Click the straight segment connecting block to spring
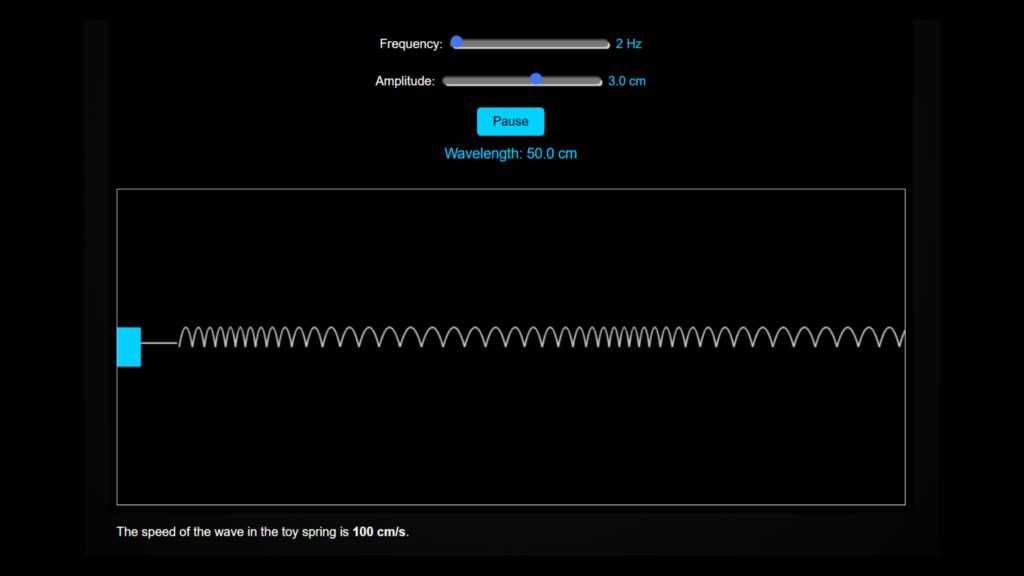This screenshot has height=576, width=1024. tap(160, 343)
